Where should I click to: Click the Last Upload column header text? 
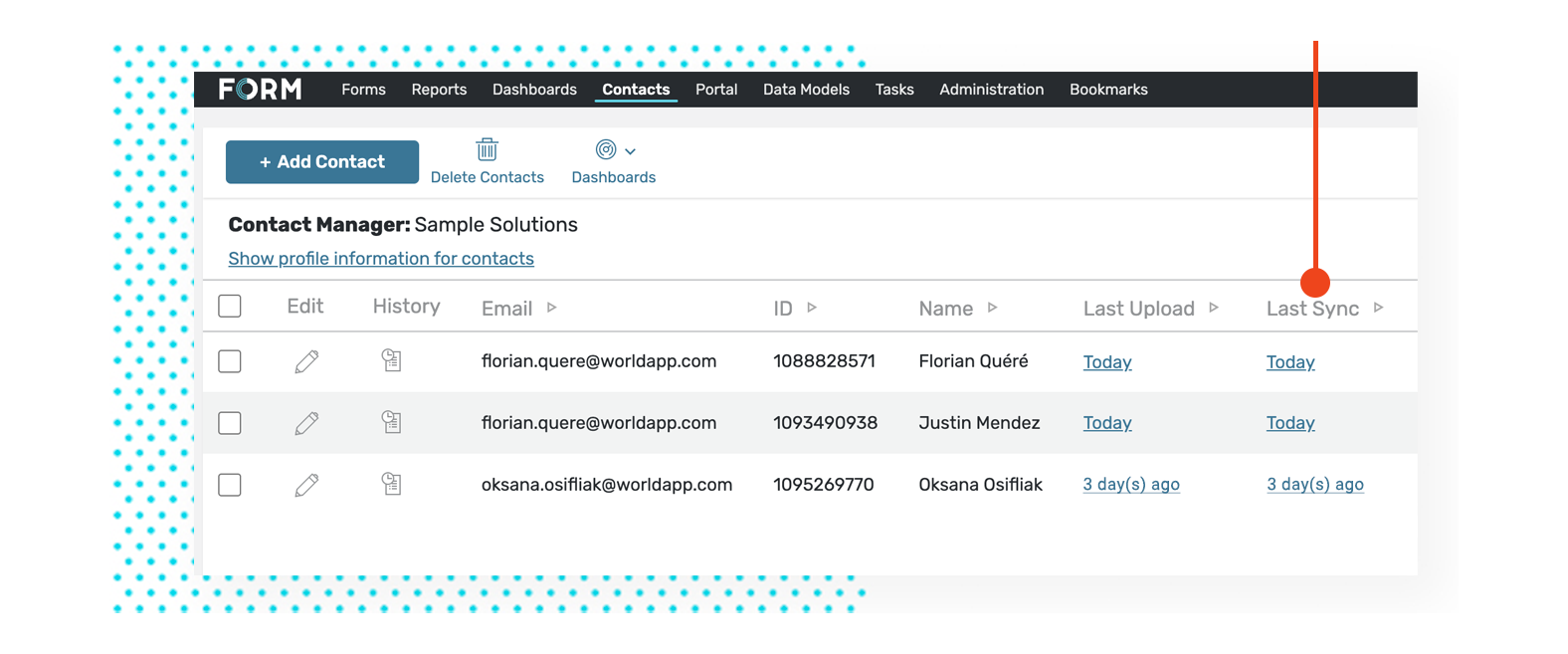(x=1138, y=309)
